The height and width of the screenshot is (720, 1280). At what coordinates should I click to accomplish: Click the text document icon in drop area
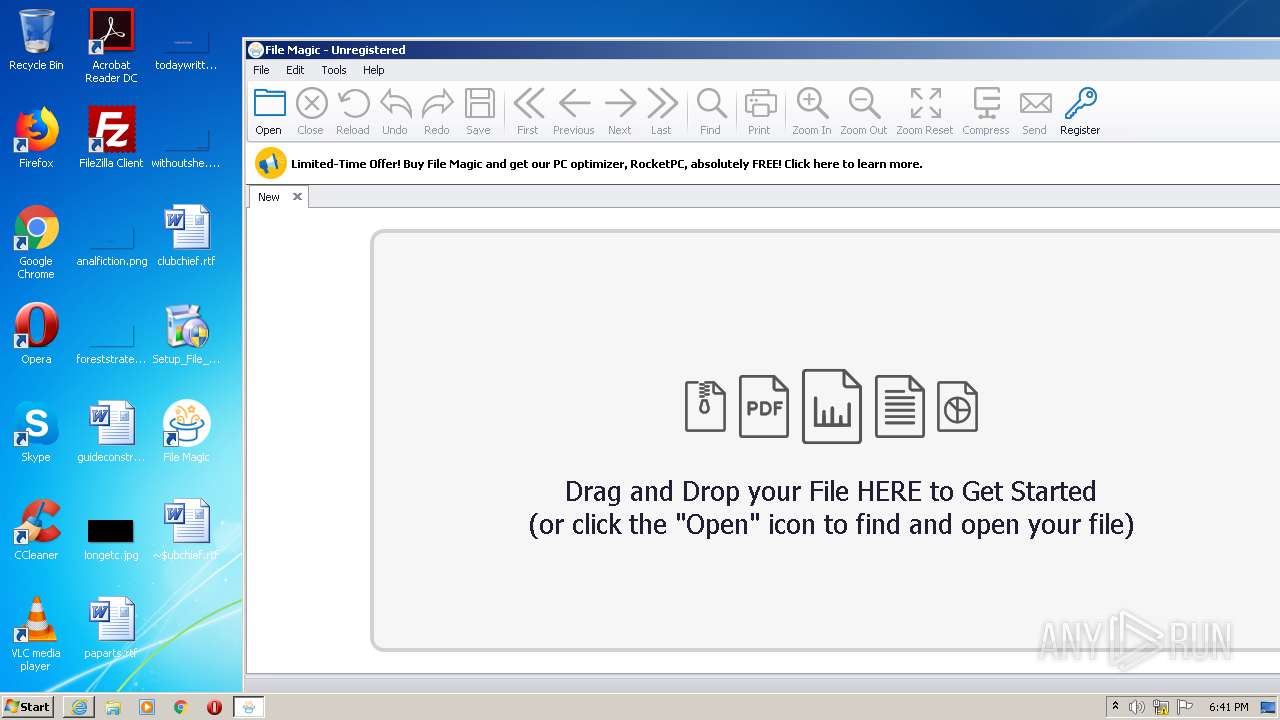(x=900, y=406)
